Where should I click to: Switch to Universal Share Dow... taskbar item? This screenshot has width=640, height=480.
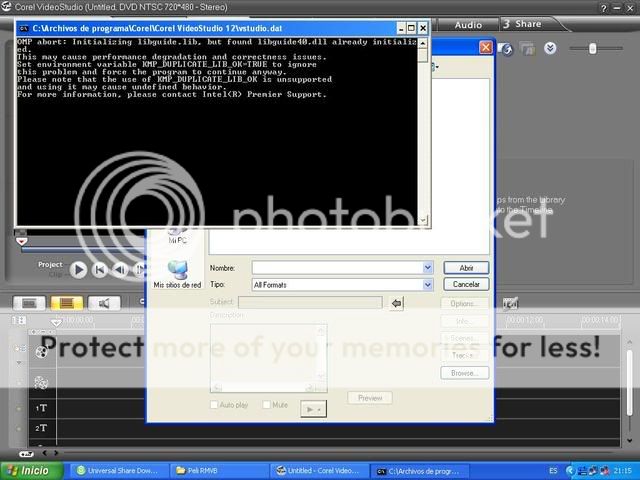[x=118, y=471]
